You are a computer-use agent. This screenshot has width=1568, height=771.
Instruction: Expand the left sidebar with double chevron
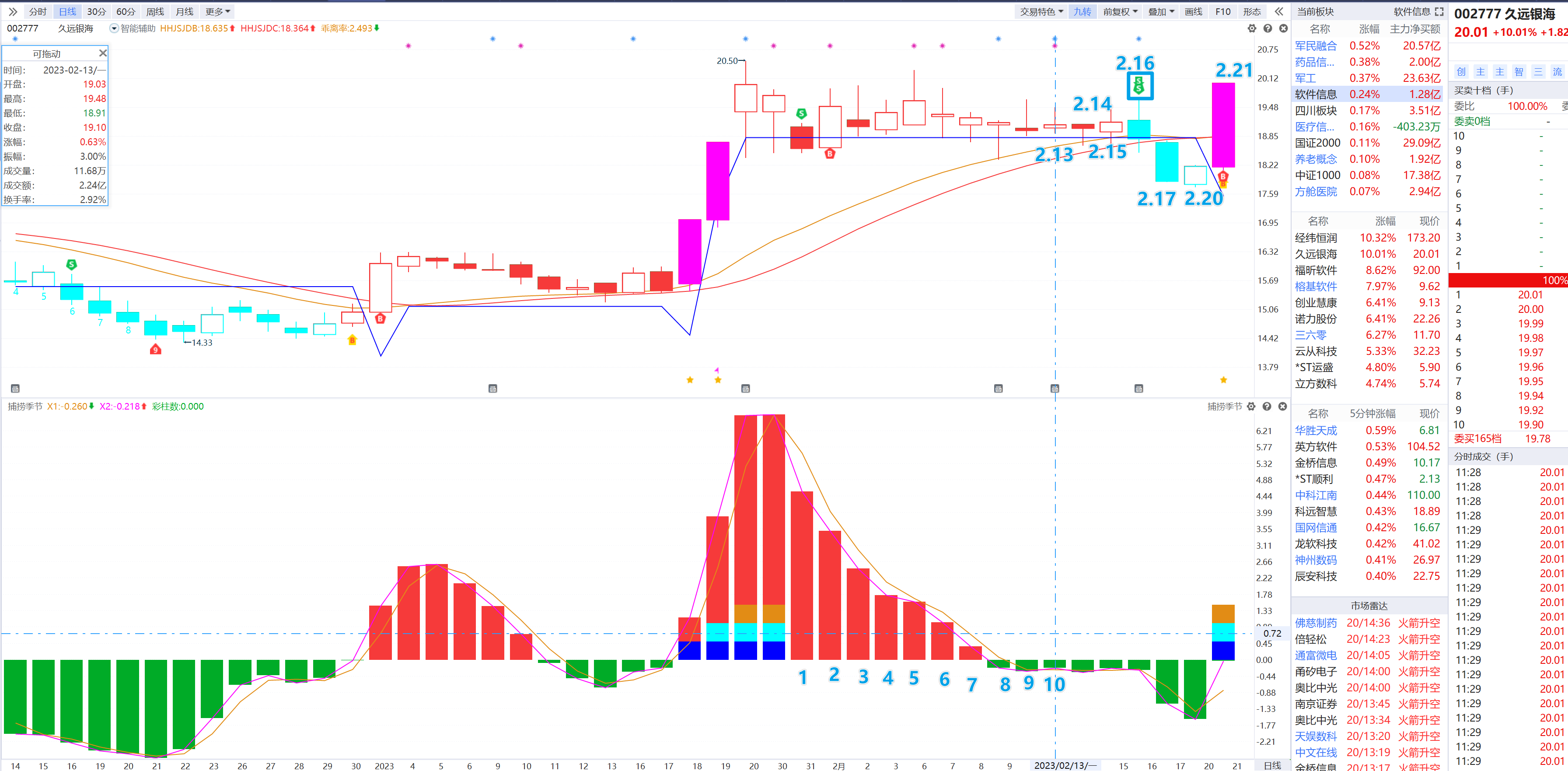point(12,11)
